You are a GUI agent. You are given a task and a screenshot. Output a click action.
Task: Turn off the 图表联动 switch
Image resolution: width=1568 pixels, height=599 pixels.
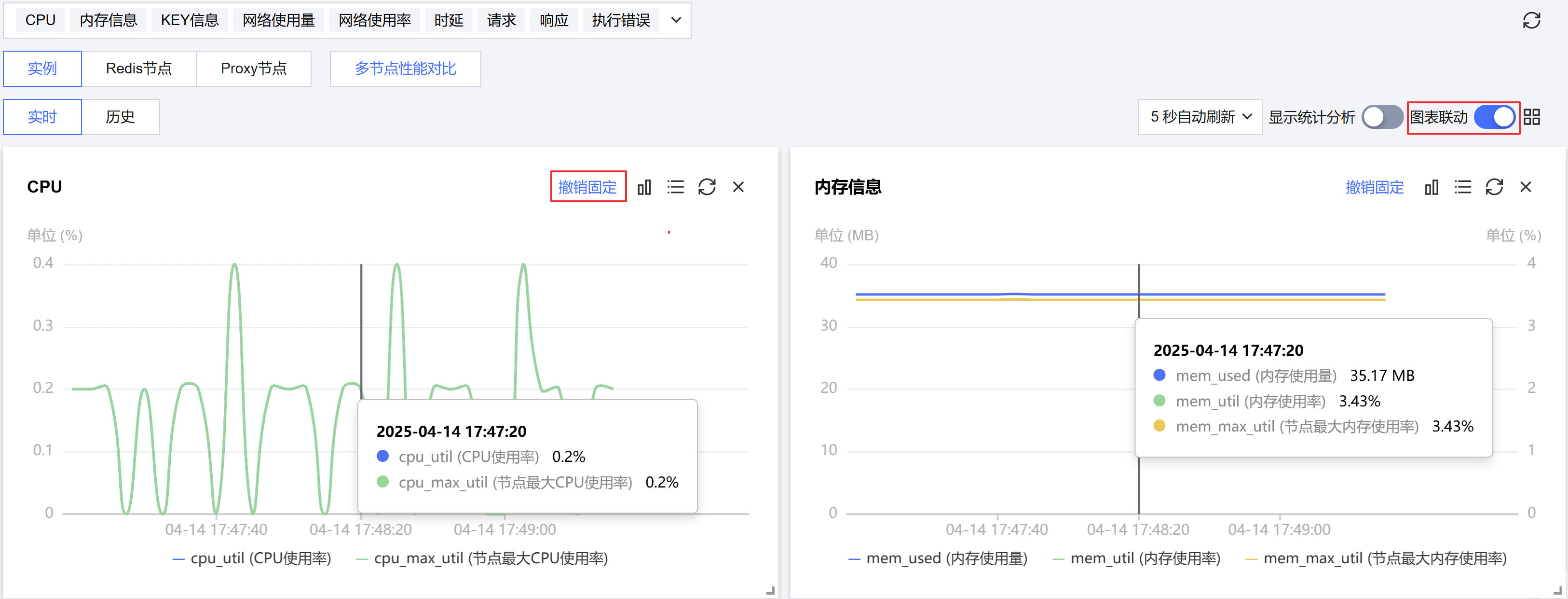click(1494, 117)
